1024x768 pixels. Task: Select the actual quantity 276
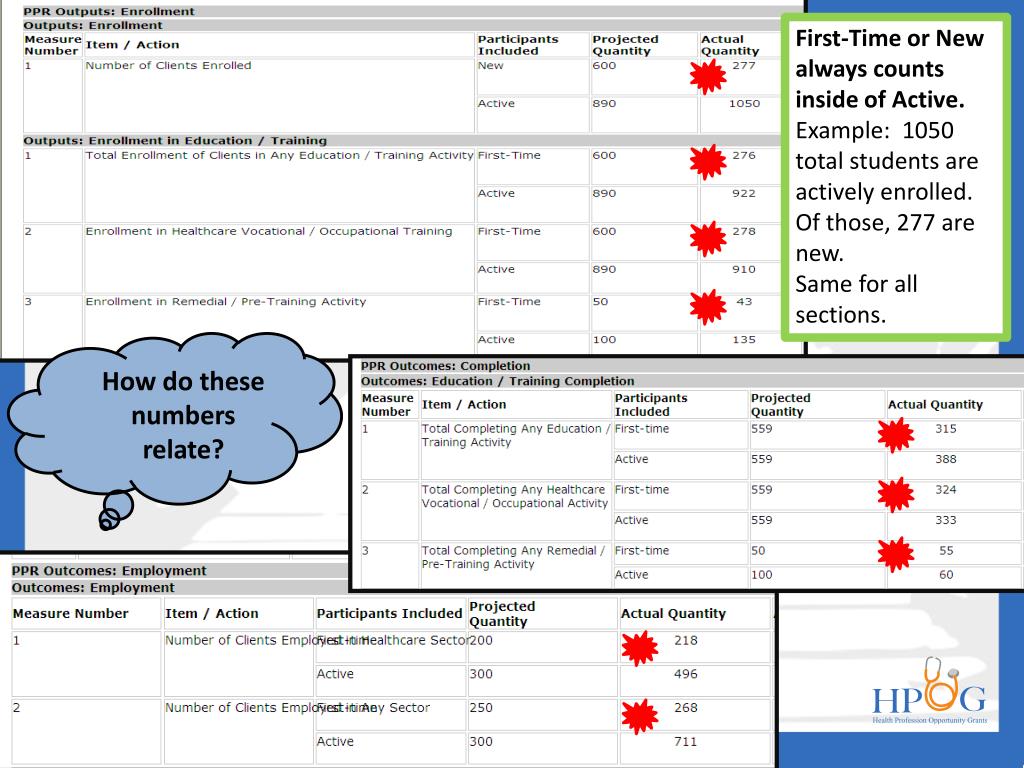(744, 155)
